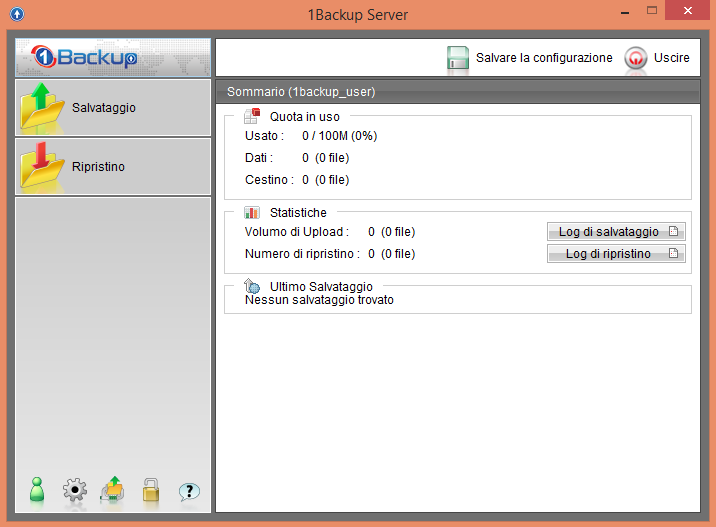716x527 pixels.
Task: Click the Salvare la configurazione label
Action: (x=544, y=58)
